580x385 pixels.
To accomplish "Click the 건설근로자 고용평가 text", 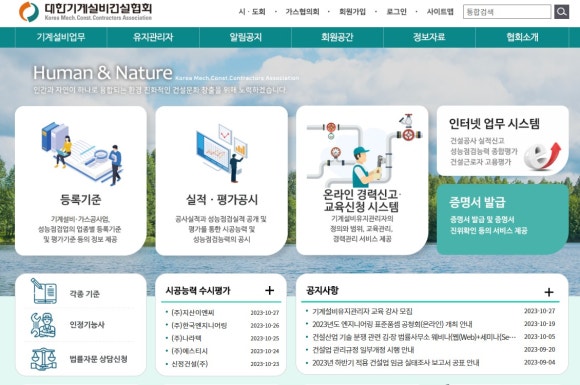I will [480, 162].
